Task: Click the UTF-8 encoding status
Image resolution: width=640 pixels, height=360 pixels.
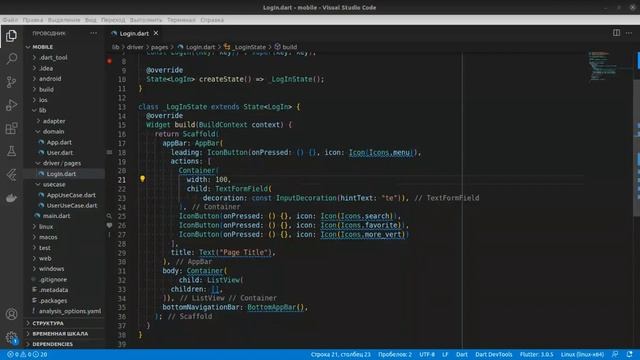Action: coord(427,354)
